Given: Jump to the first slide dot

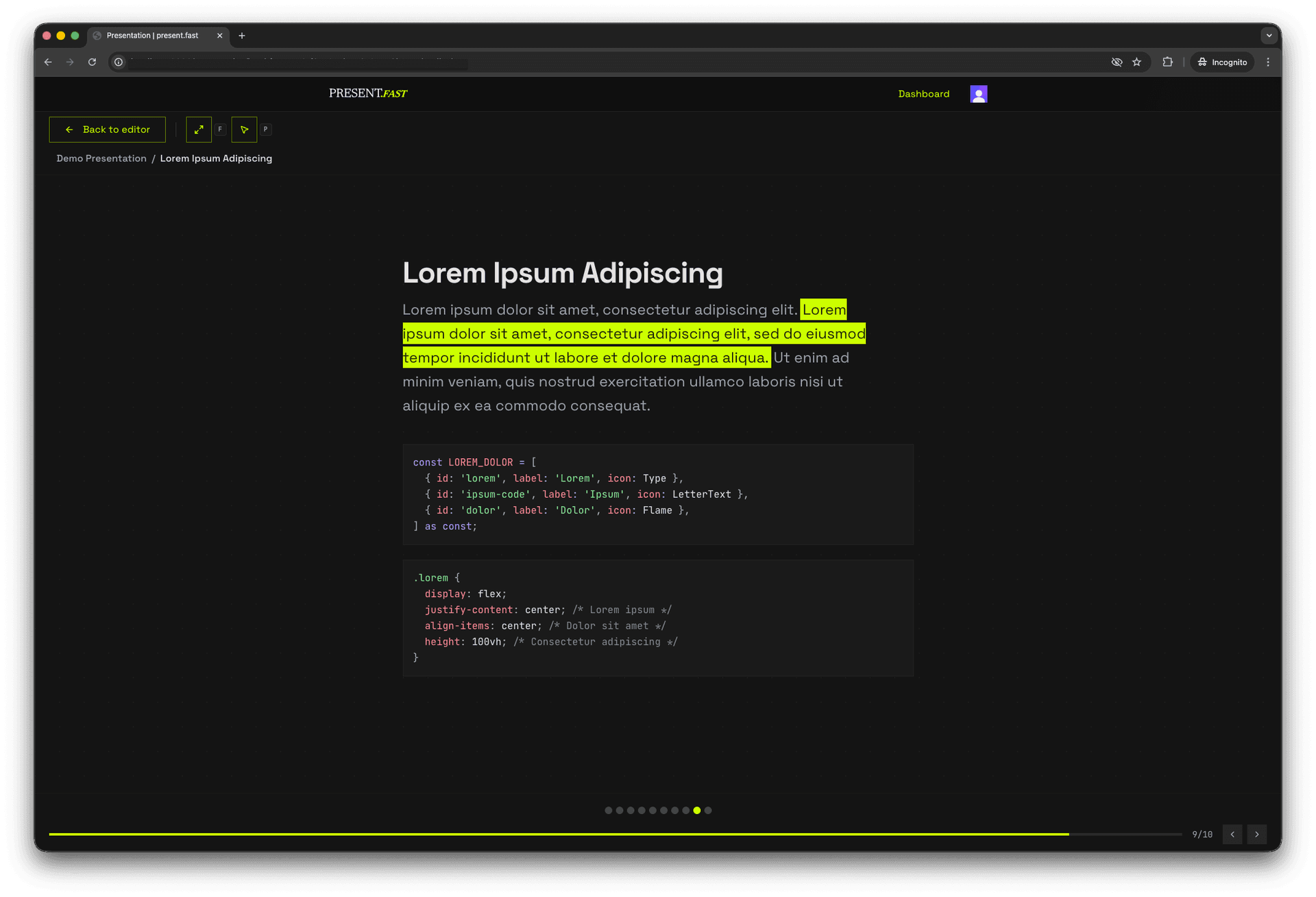Looking at the screenshot, I should point(608,810).
